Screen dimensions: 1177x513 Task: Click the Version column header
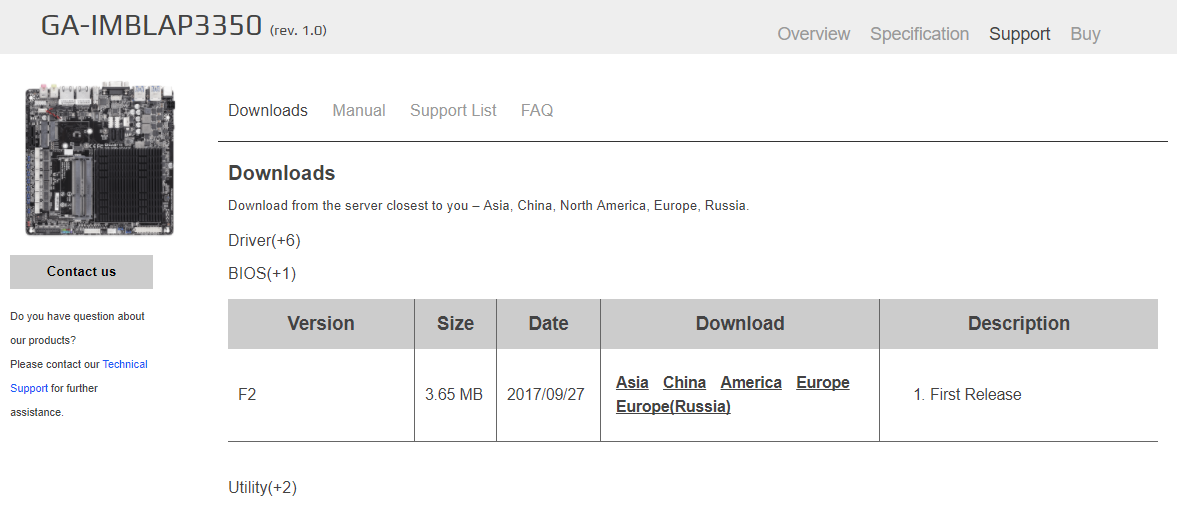pyautogui.click(x=321, y=324)
